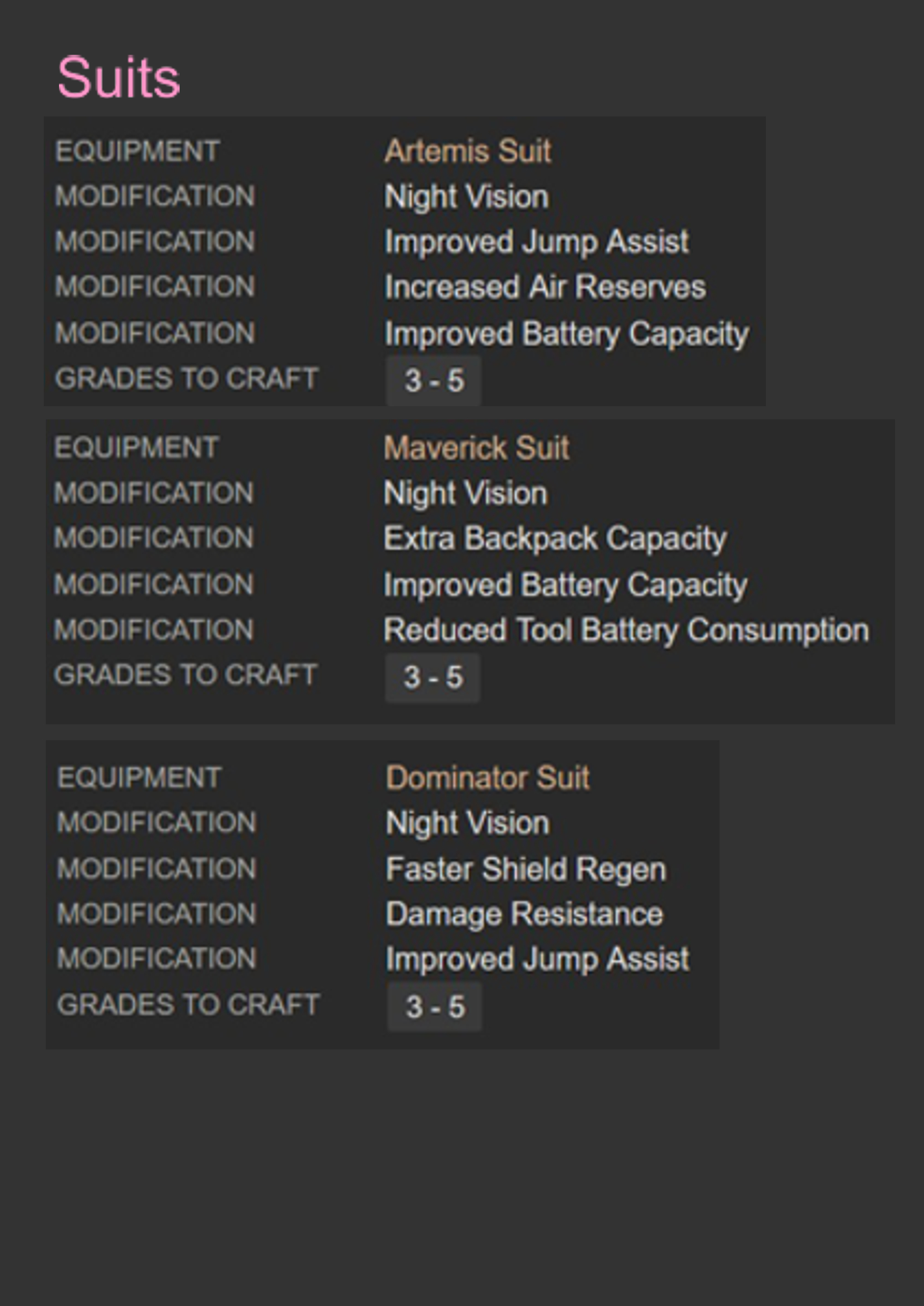
Task: Click Improved Jump Assist under Artemis Suit
Action: (x=536, y=242)
